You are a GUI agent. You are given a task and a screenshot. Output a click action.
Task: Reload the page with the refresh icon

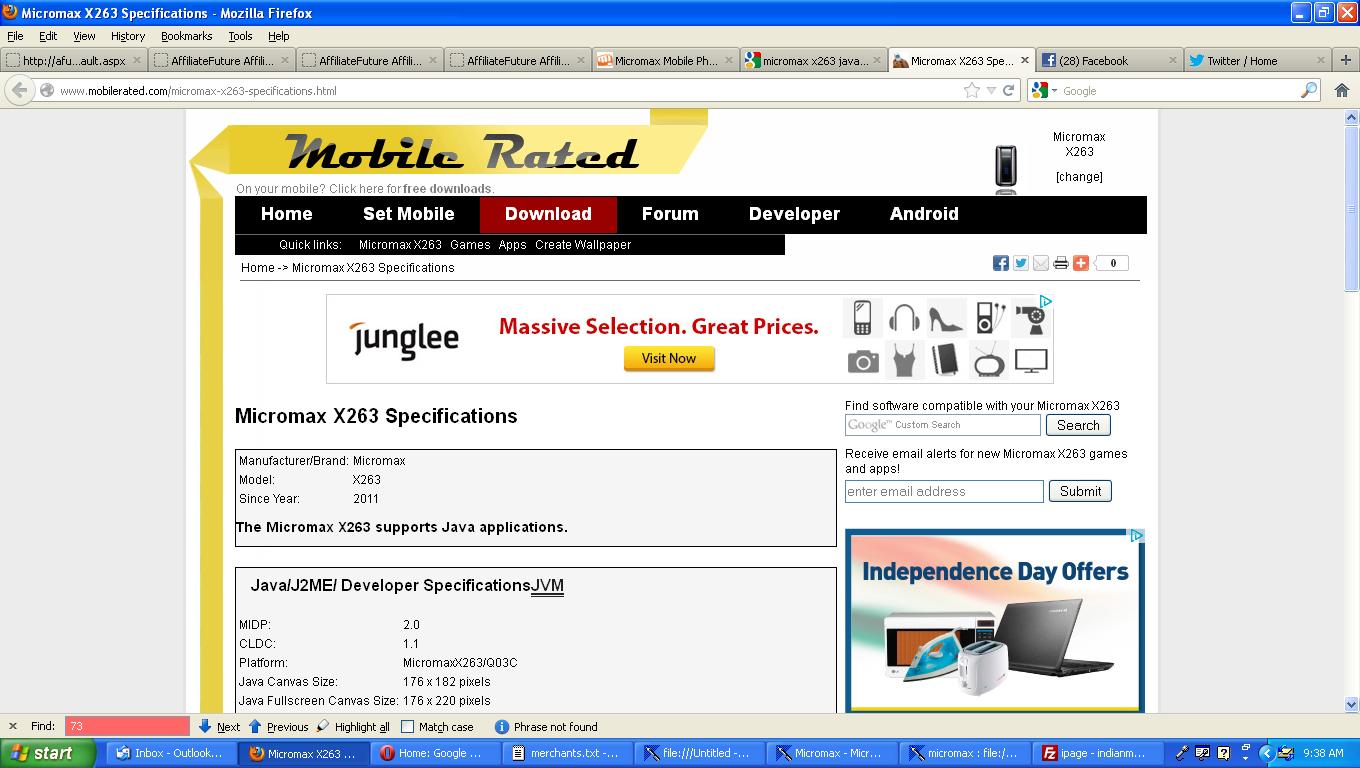pos(1009,90)
